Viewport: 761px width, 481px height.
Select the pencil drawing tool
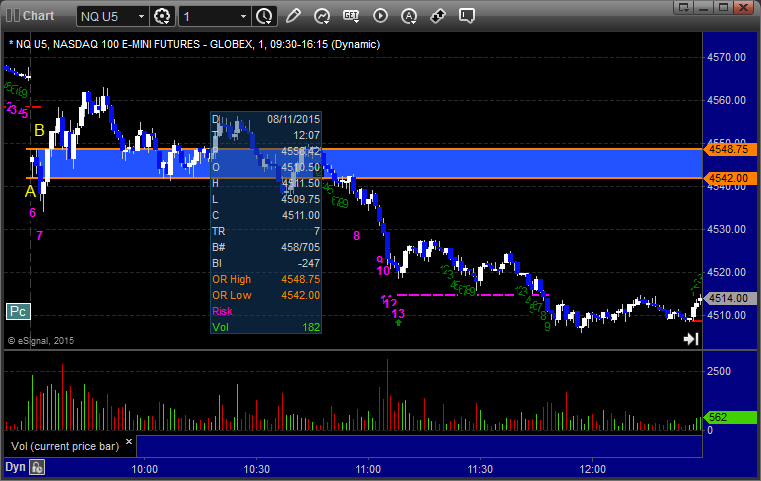click(293, 16)
